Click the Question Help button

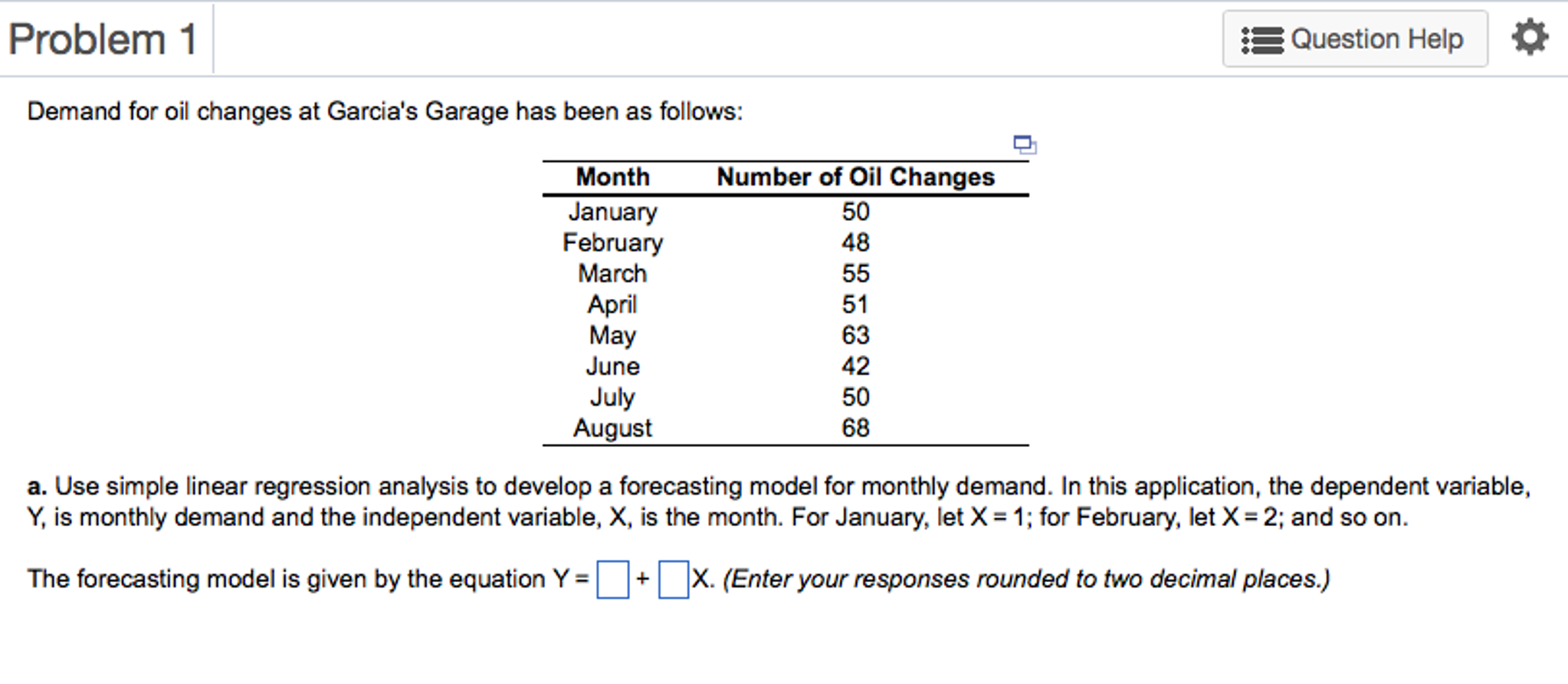coord(1355,39)
